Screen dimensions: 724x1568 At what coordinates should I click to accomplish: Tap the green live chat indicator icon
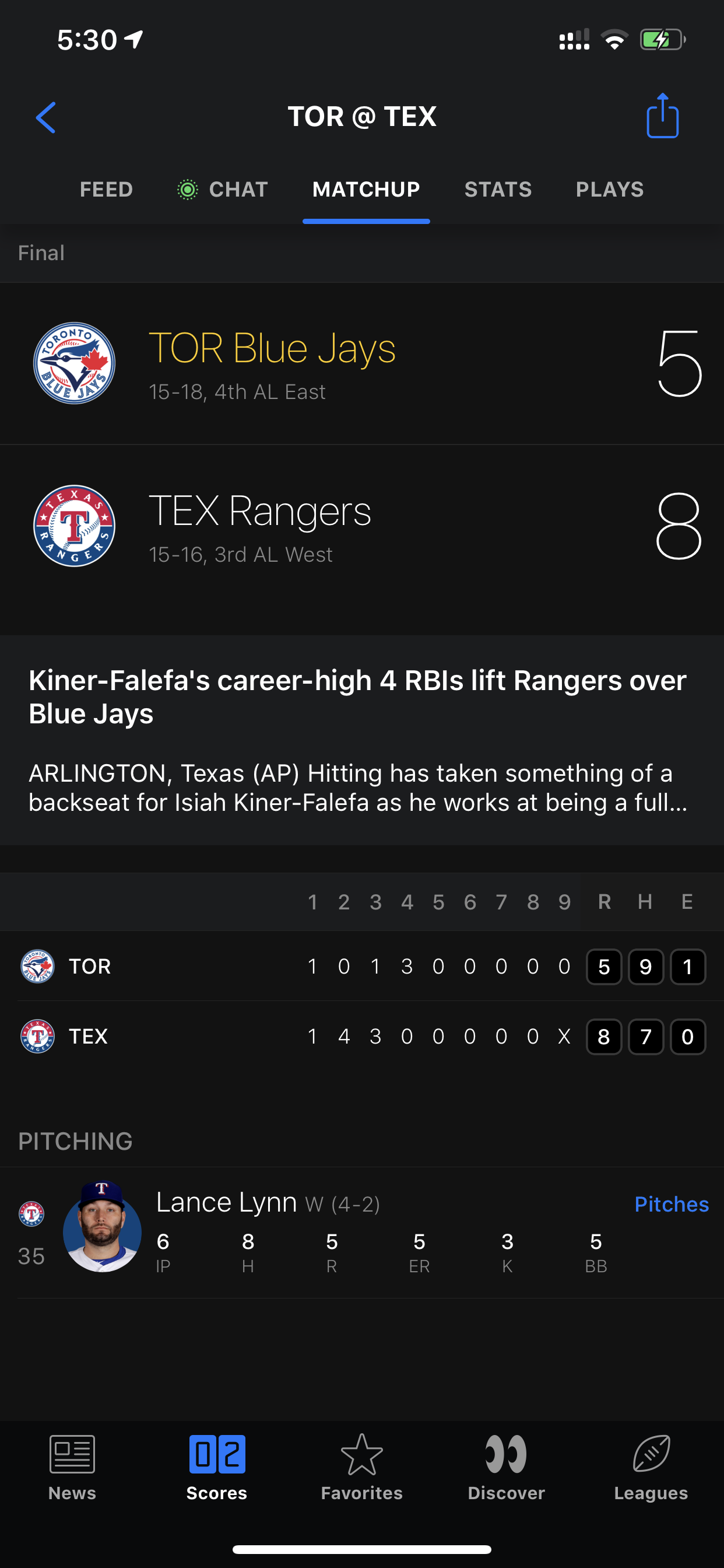tap(187, 190)
